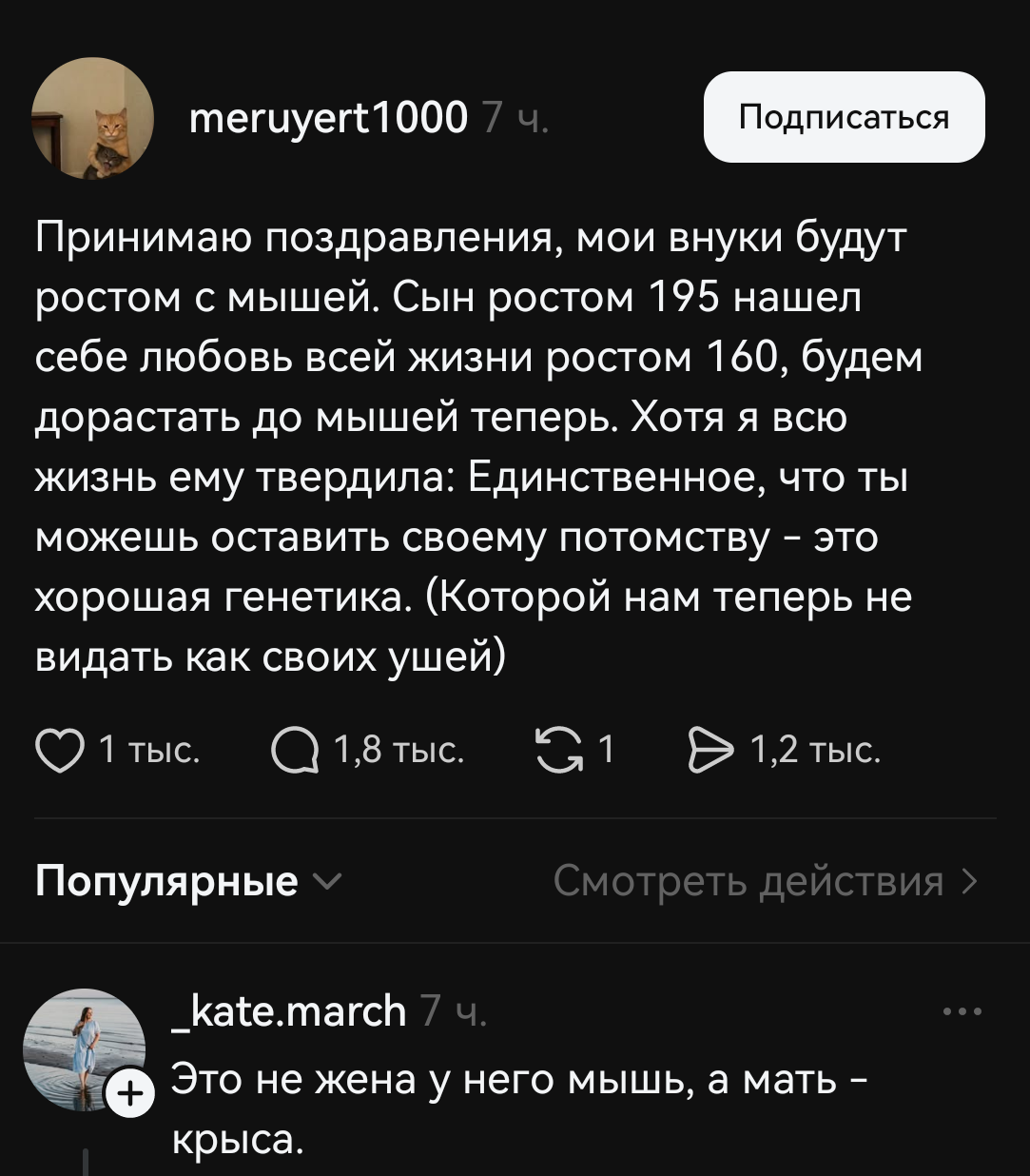Viewport: 1030px width, 1176px height.
Task: Share the post with the send icon
Action: (x=710, y=751)
